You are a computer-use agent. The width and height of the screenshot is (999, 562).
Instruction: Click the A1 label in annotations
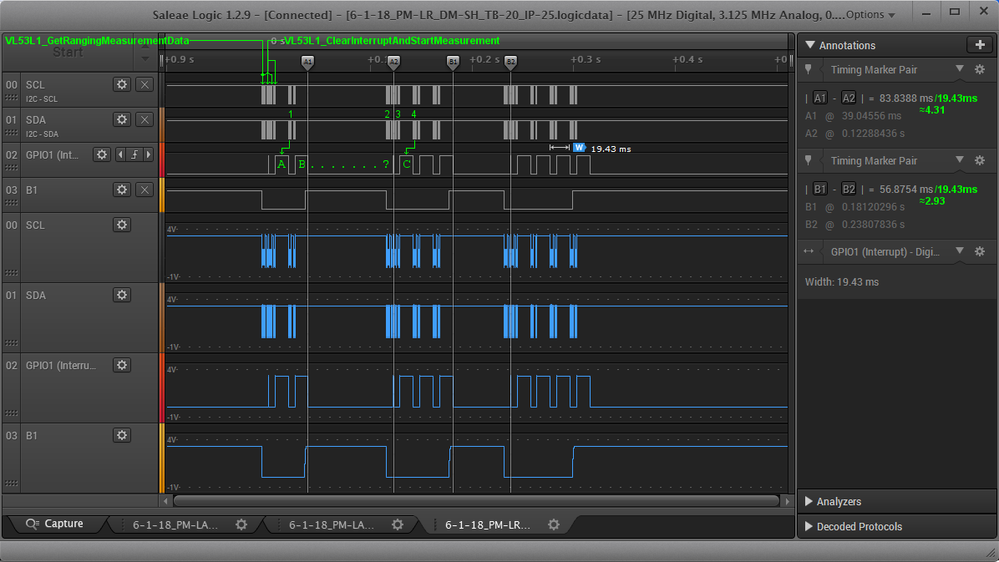coord(820,98)
